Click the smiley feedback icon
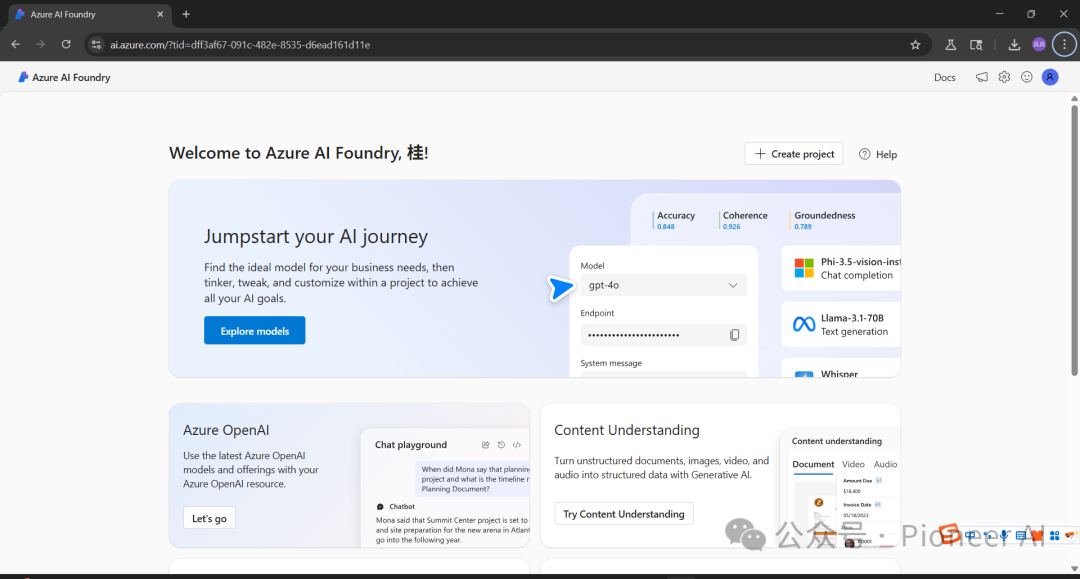 1027,77
